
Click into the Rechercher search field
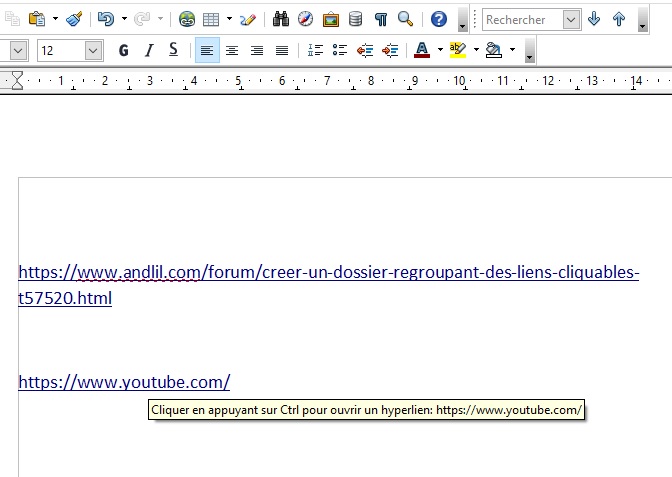(522, 19)
